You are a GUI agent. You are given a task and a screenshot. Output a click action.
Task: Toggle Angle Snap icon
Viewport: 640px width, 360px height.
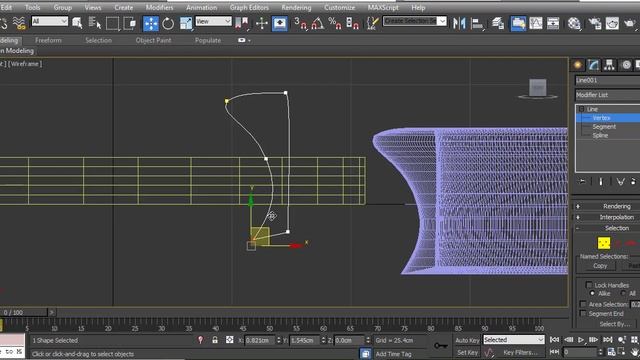click(x=318, y=23)
